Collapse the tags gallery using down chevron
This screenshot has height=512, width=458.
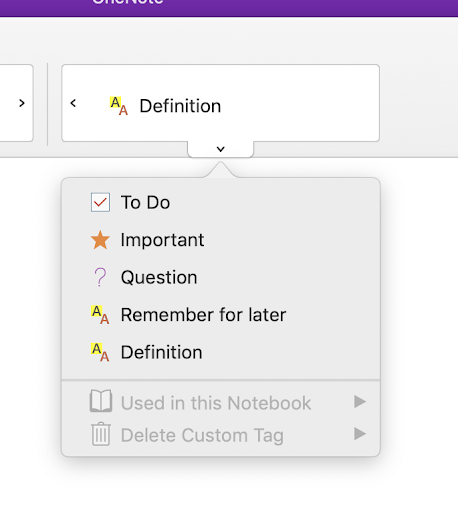221,149
